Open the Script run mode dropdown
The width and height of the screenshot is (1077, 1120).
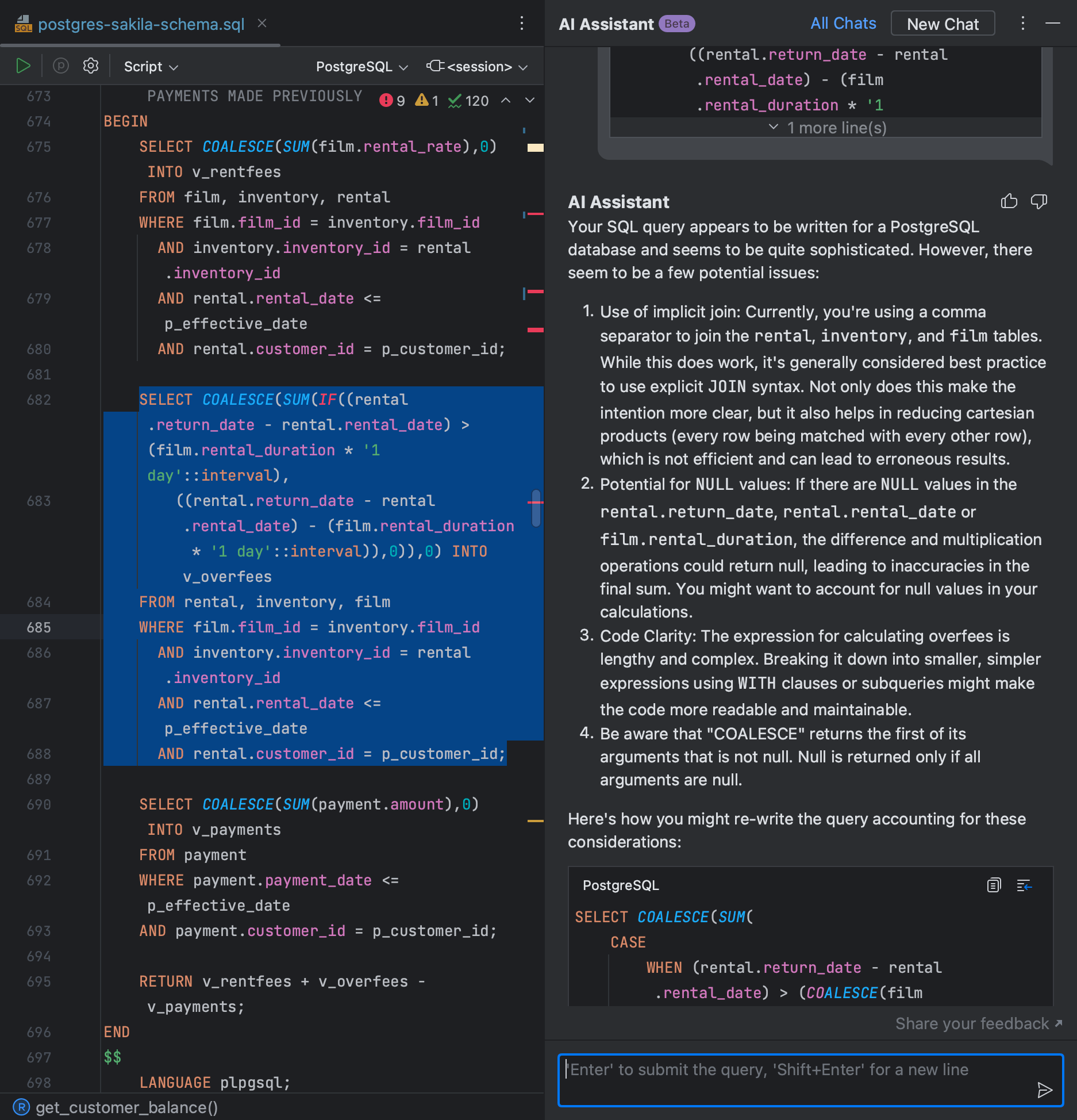point(149,66)
